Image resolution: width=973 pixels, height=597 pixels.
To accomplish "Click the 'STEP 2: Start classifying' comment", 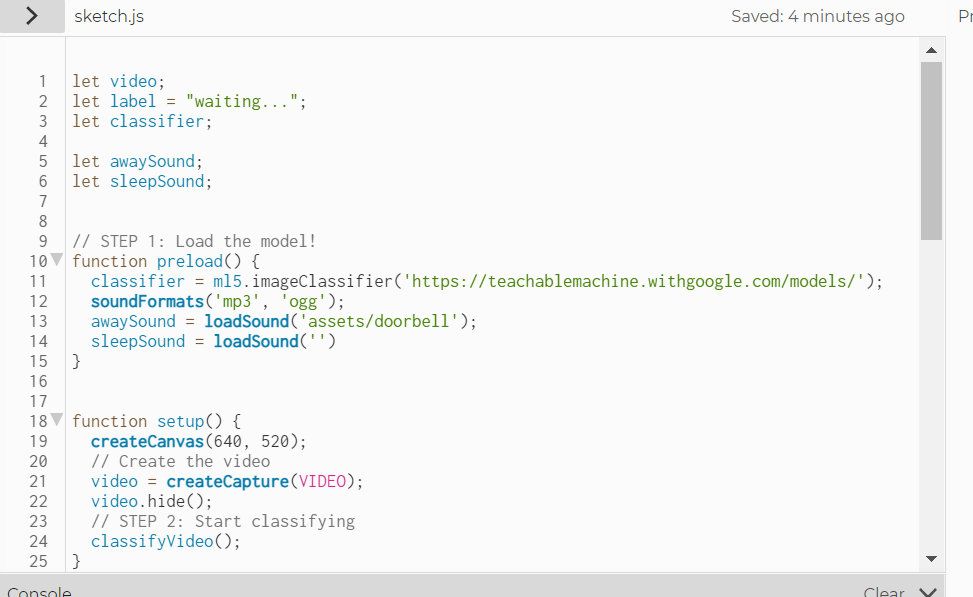I will pos(223,521).
